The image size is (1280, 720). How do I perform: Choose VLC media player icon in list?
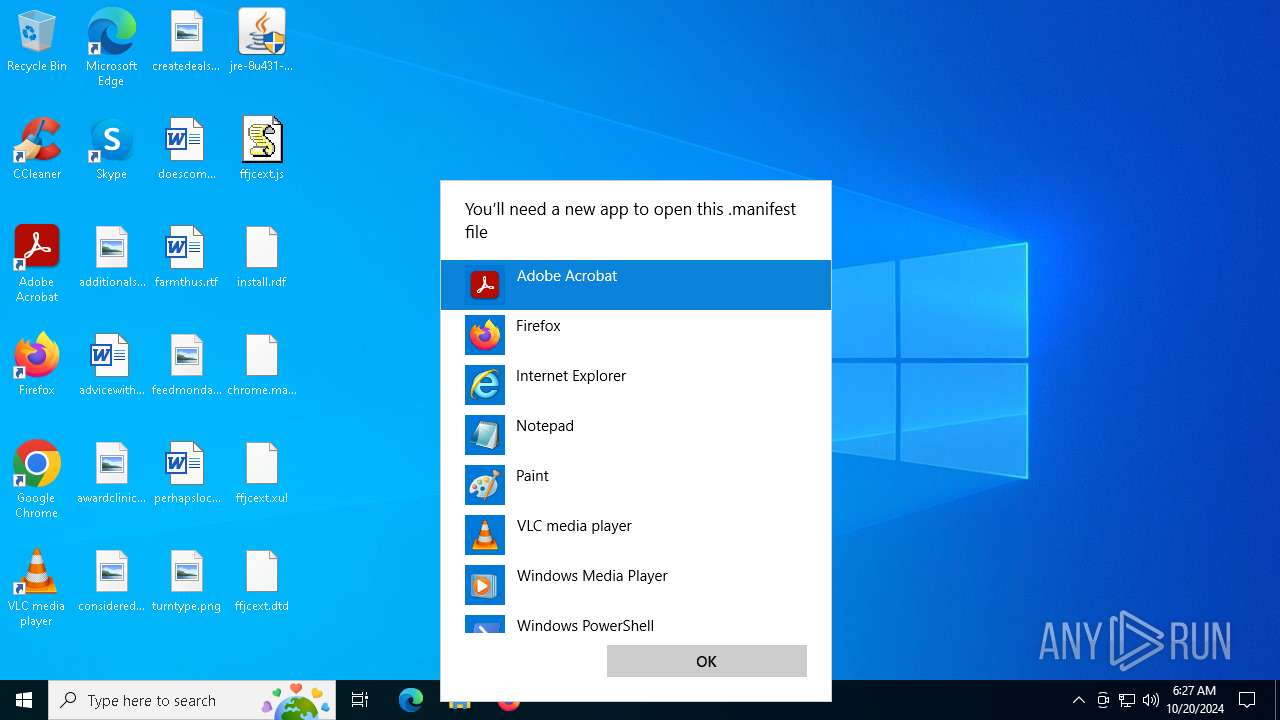(485, 535)
